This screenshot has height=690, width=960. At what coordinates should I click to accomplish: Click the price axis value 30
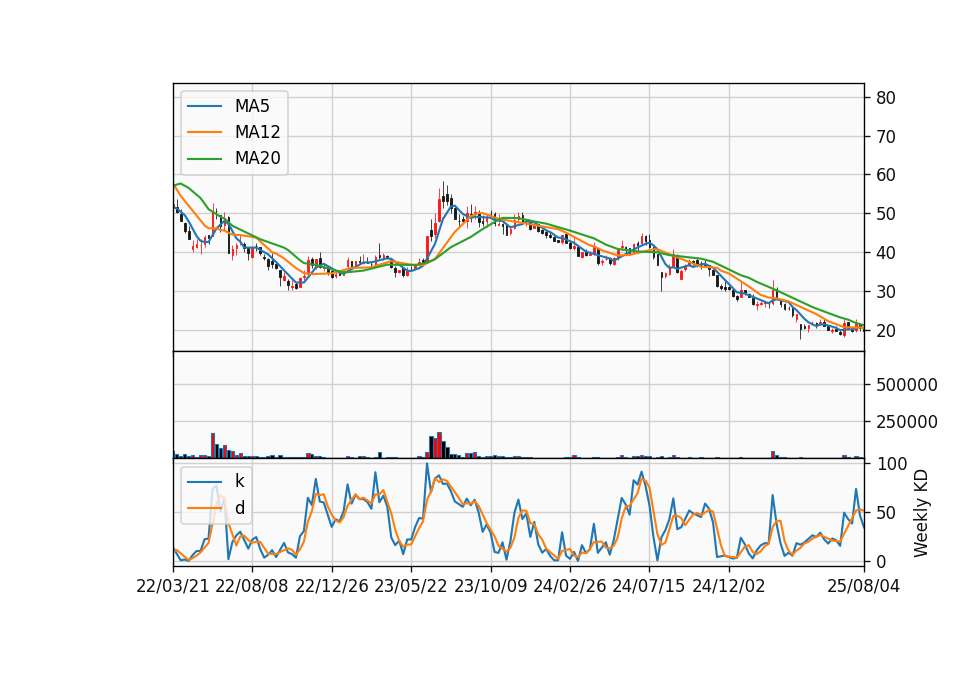click(x=886, y=292)
